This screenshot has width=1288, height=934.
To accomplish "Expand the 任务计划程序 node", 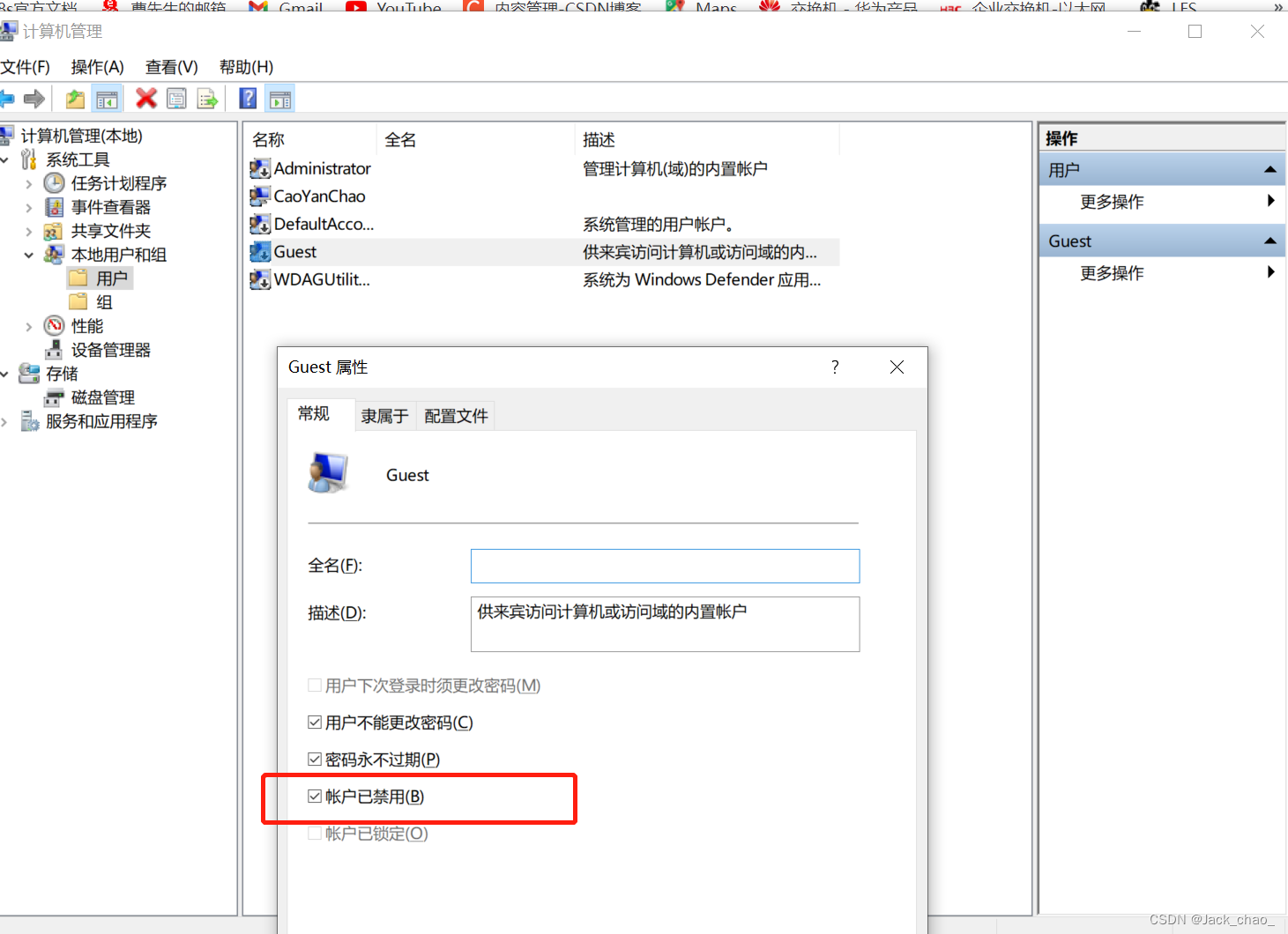I will pyautogui.click(x=29, y=183).
